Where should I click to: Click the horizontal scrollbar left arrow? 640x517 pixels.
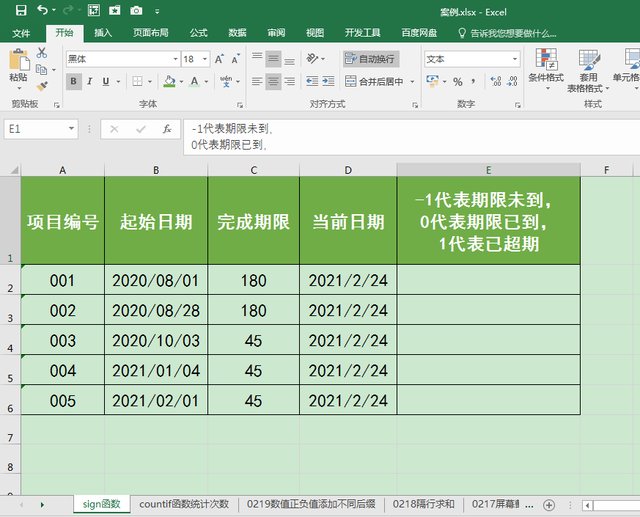tap(587, 506)
